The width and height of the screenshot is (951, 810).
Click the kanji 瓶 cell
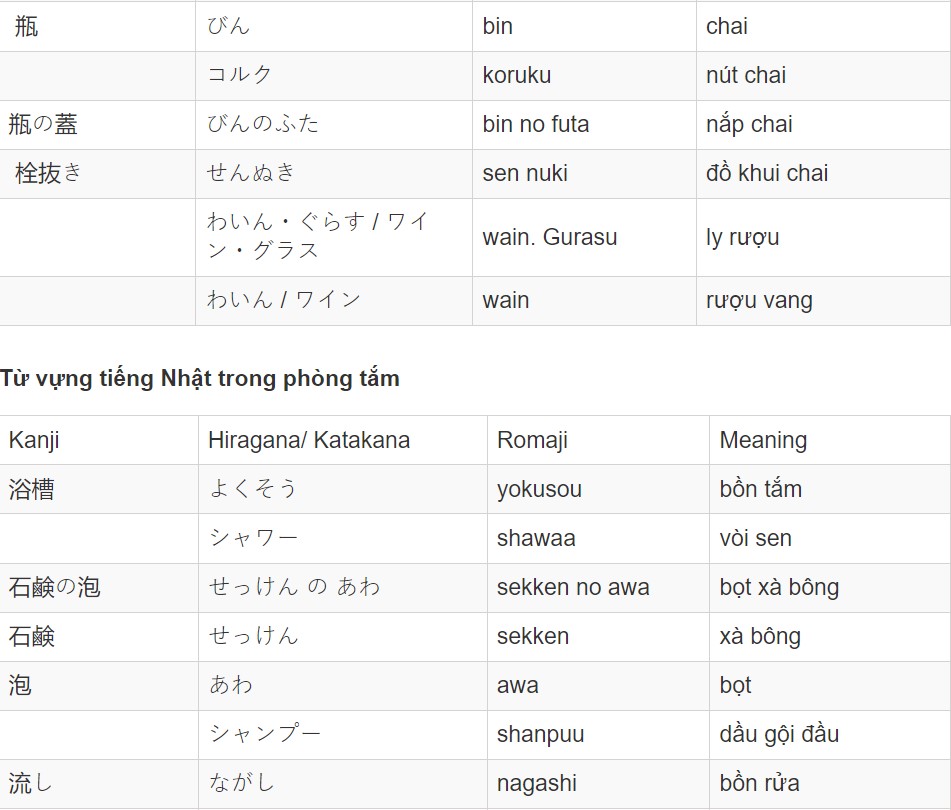pyautogui.click(x=98, y=27)
